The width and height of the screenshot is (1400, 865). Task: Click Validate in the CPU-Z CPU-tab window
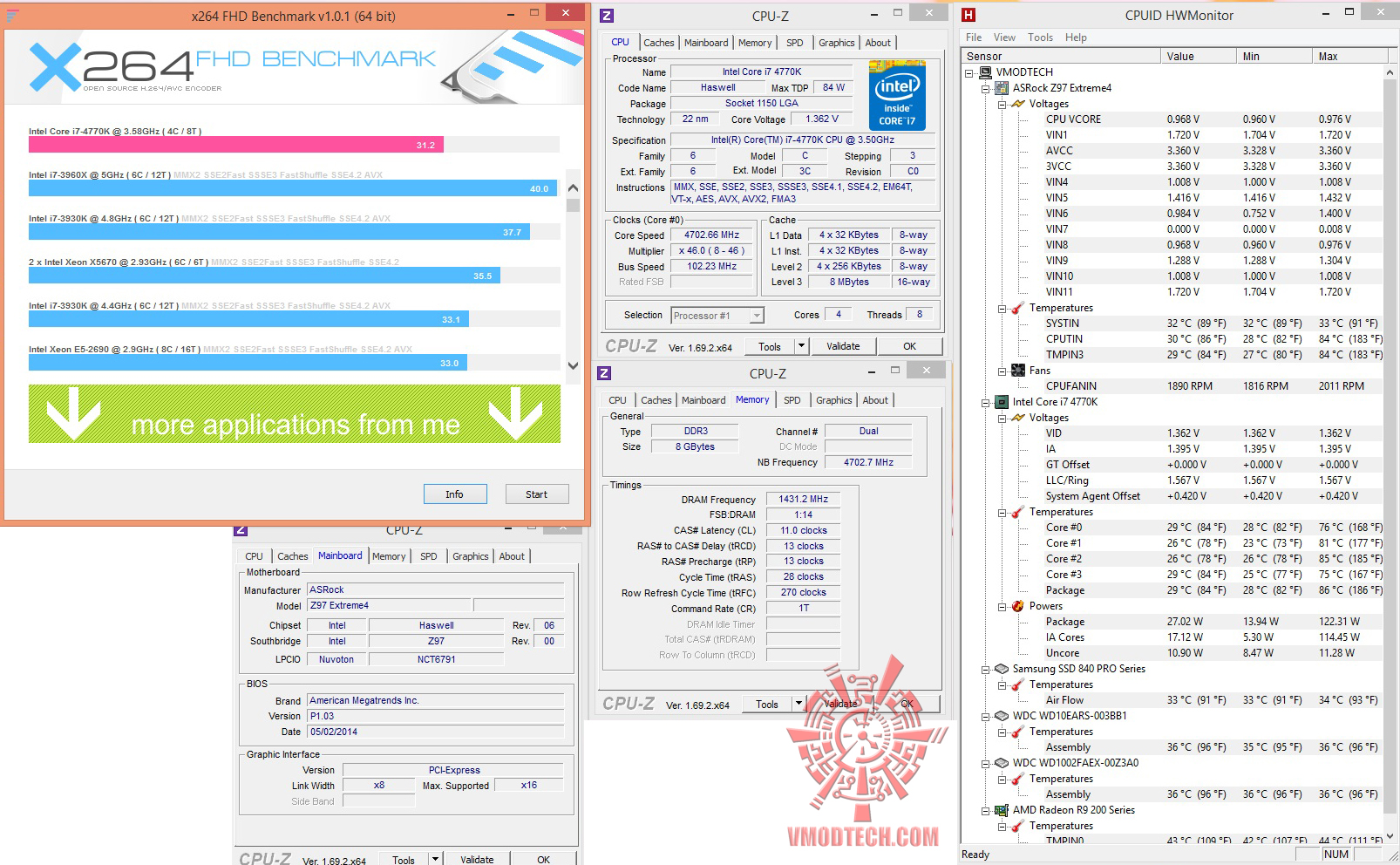pyautogui.click(x=843, y=346)
